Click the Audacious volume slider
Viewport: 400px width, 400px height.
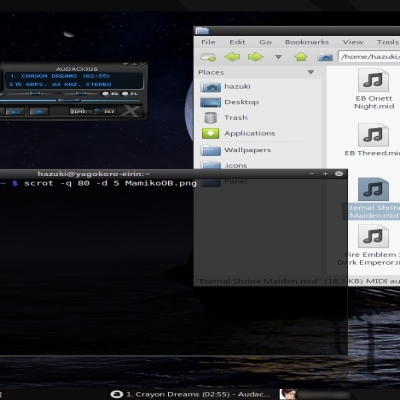coord(35,94)
